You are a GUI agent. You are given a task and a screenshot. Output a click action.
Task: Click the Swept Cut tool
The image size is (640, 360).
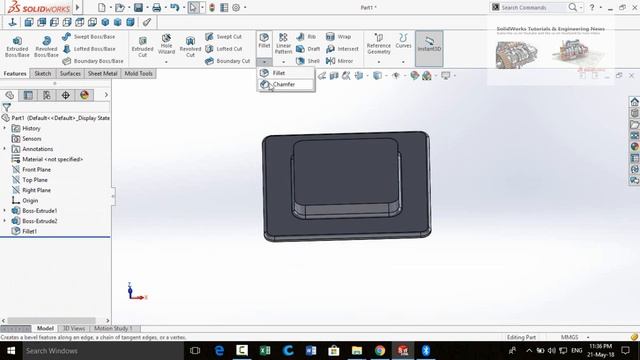pyautogui.click(x=224, y=37)
